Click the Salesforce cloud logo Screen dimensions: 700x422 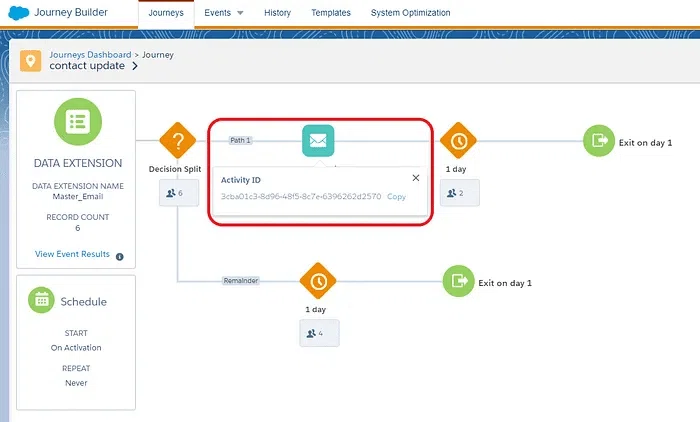click(x=18, y=13)
